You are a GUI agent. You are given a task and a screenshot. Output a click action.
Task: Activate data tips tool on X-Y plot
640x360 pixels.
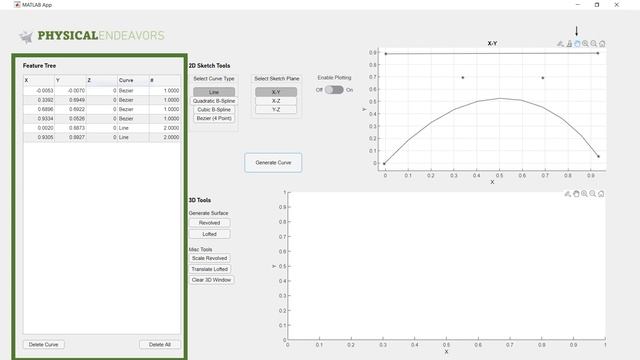coord(569,44)
